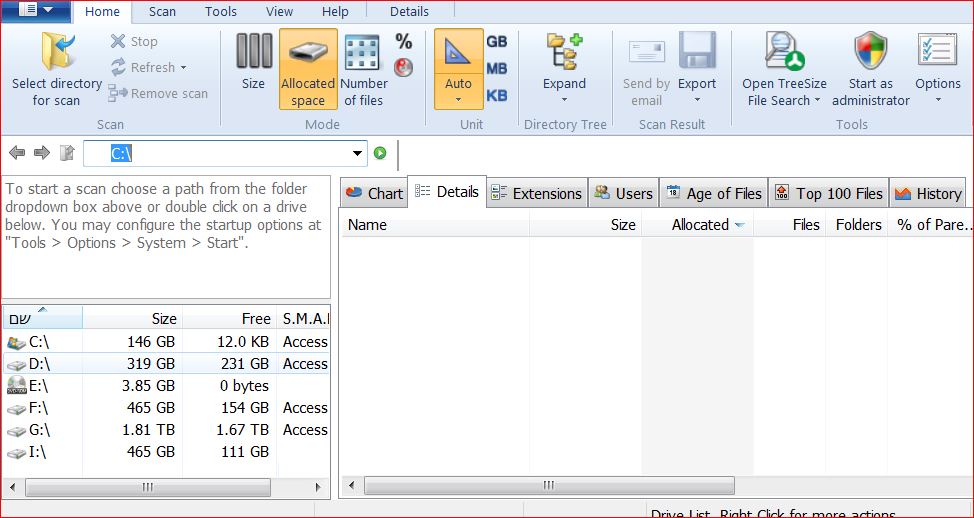Image resolution: width=974 pixels, height=518 pixels.
Task: Select the Details view tab
Action: click(x=447, y=192)
